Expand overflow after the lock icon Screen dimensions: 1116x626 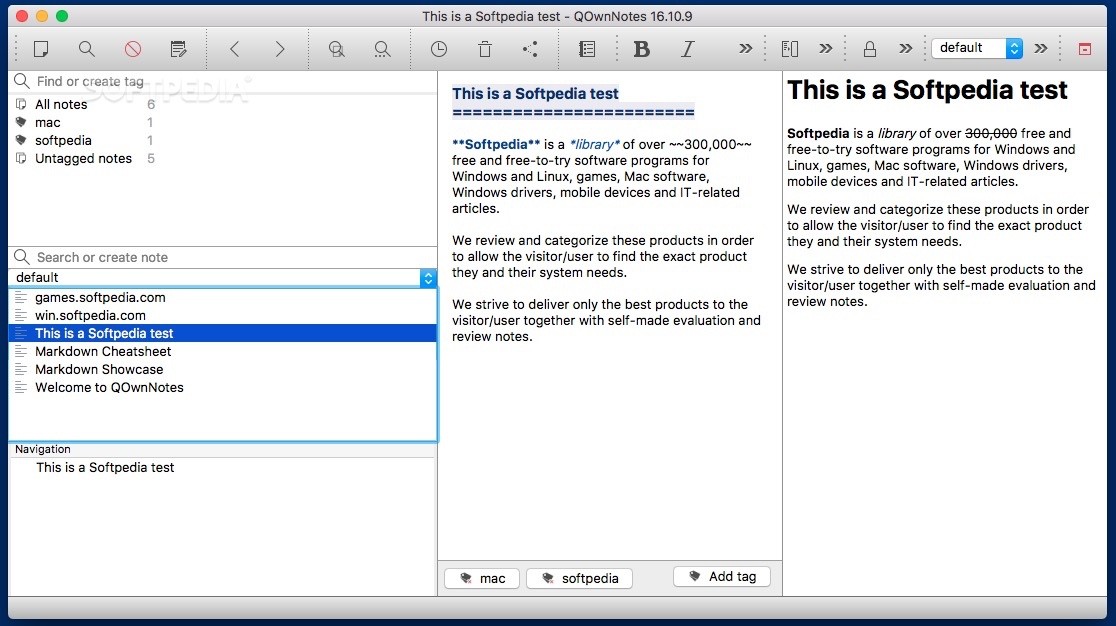(x=905, y=48)
